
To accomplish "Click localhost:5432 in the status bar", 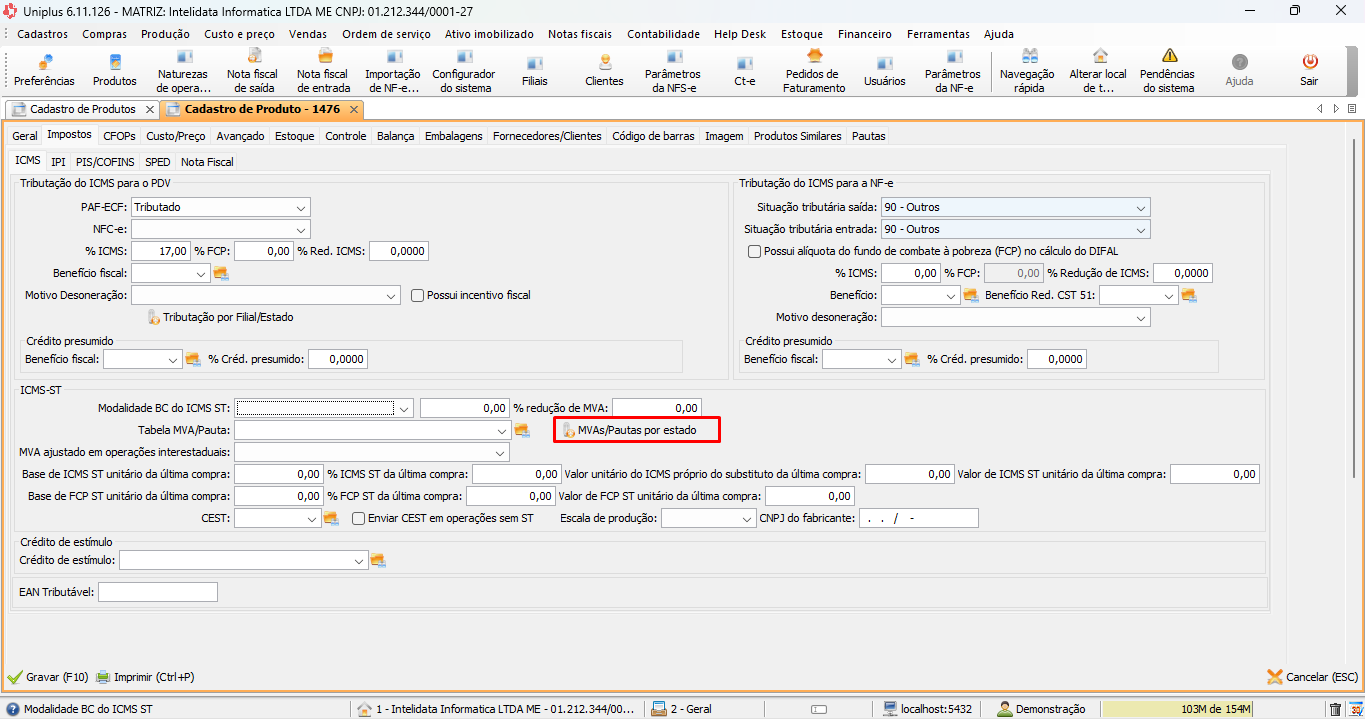I will (x=927, y=709).
